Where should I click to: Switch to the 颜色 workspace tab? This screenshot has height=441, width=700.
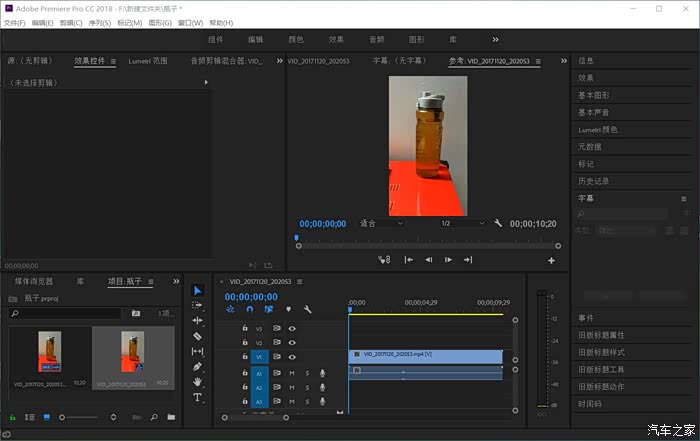[x=296, y=39]
